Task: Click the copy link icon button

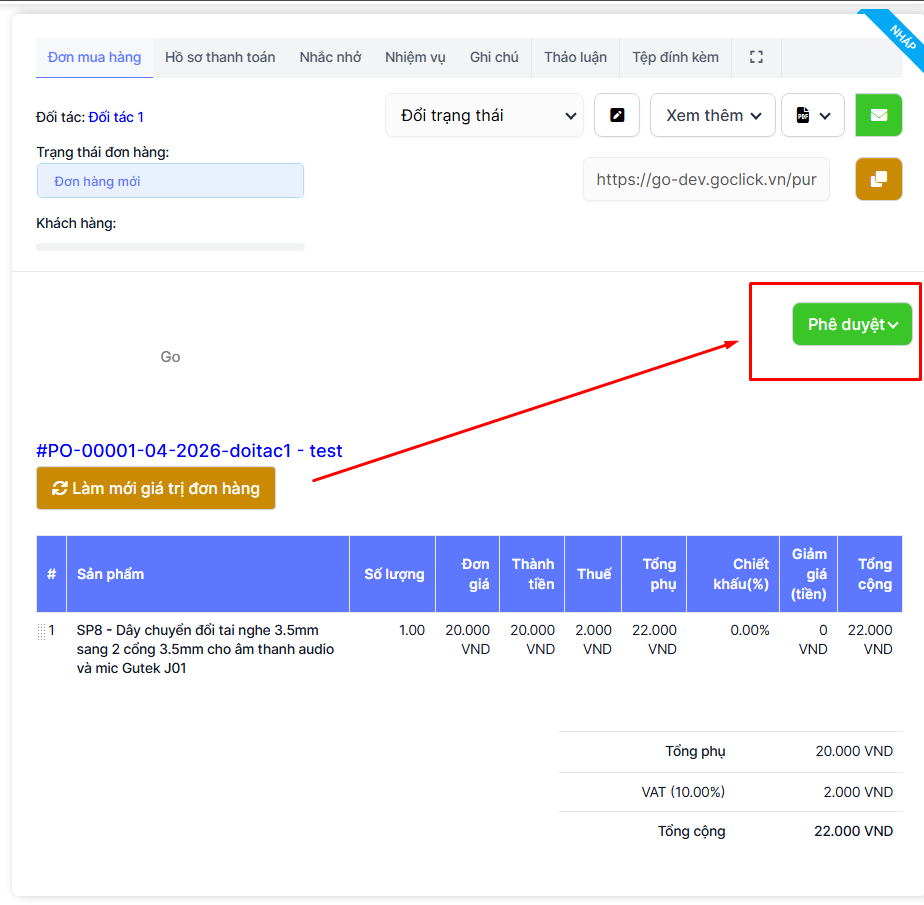Action: coord(878,179)
